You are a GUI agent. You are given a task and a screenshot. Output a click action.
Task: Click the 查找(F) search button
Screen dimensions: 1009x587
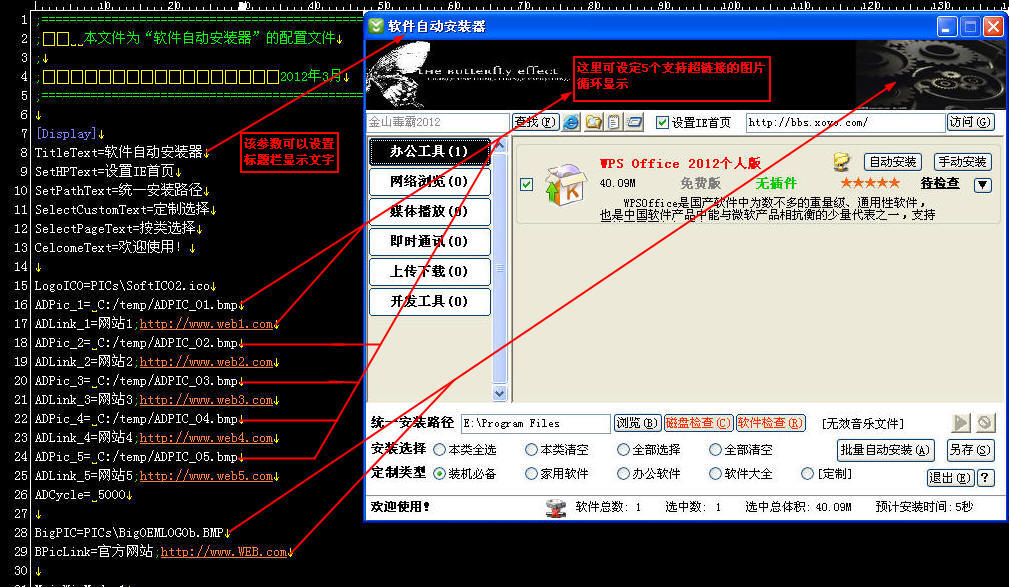535,122
